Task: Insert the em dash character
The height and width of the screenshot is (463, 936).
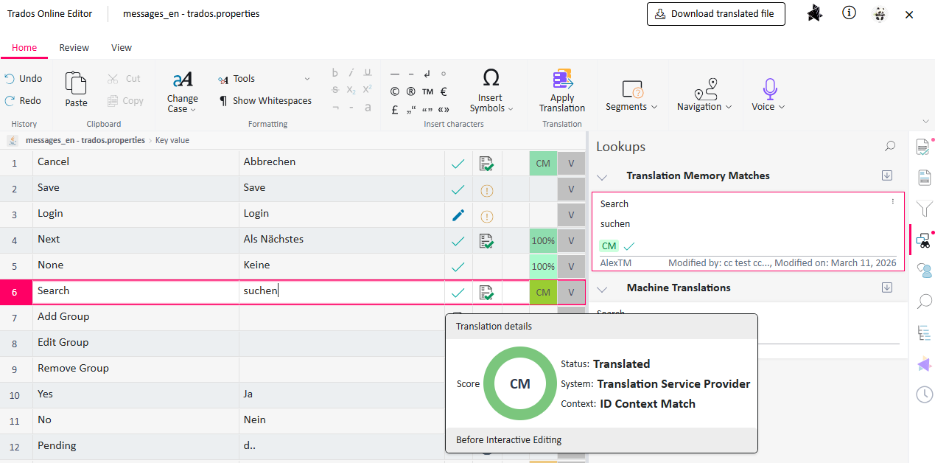Action: click(395, 74)
